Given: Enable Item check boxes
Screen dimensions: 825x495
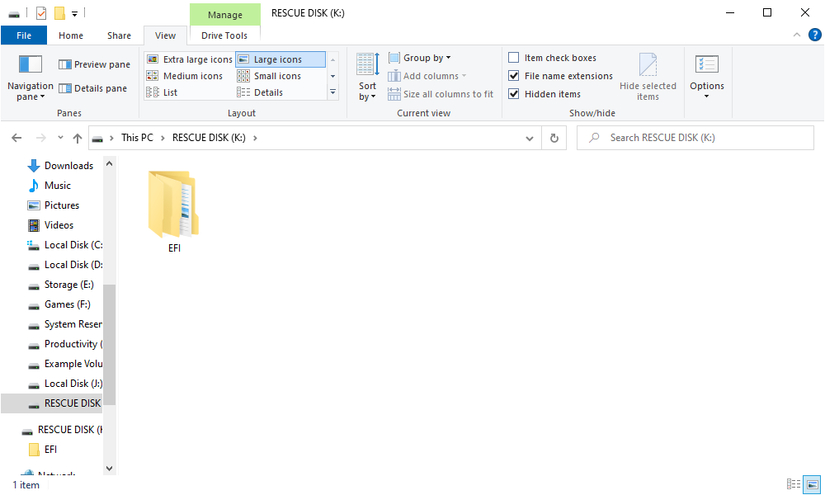Looking at the screenshot, I should (x=552, y=58).
